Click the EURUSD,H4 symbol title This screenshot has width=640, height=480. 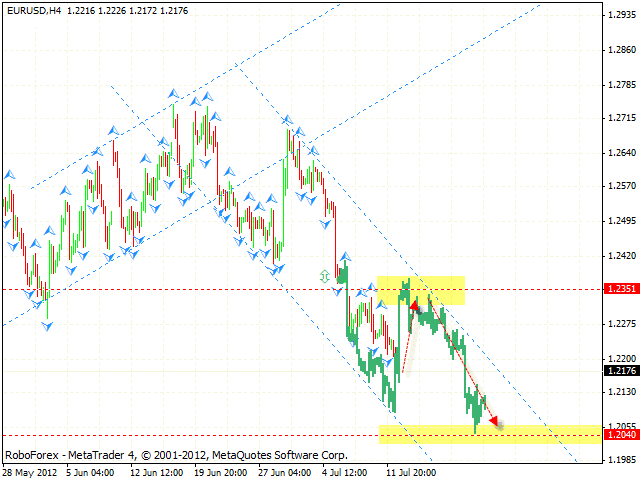coord(33,11)
